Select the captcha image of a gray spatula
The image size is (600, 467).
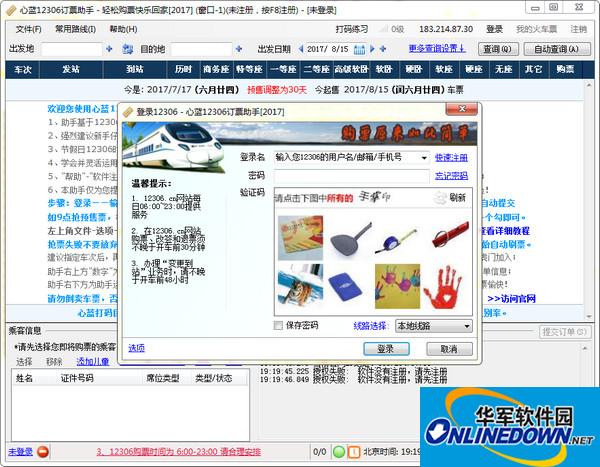(349, 237)
